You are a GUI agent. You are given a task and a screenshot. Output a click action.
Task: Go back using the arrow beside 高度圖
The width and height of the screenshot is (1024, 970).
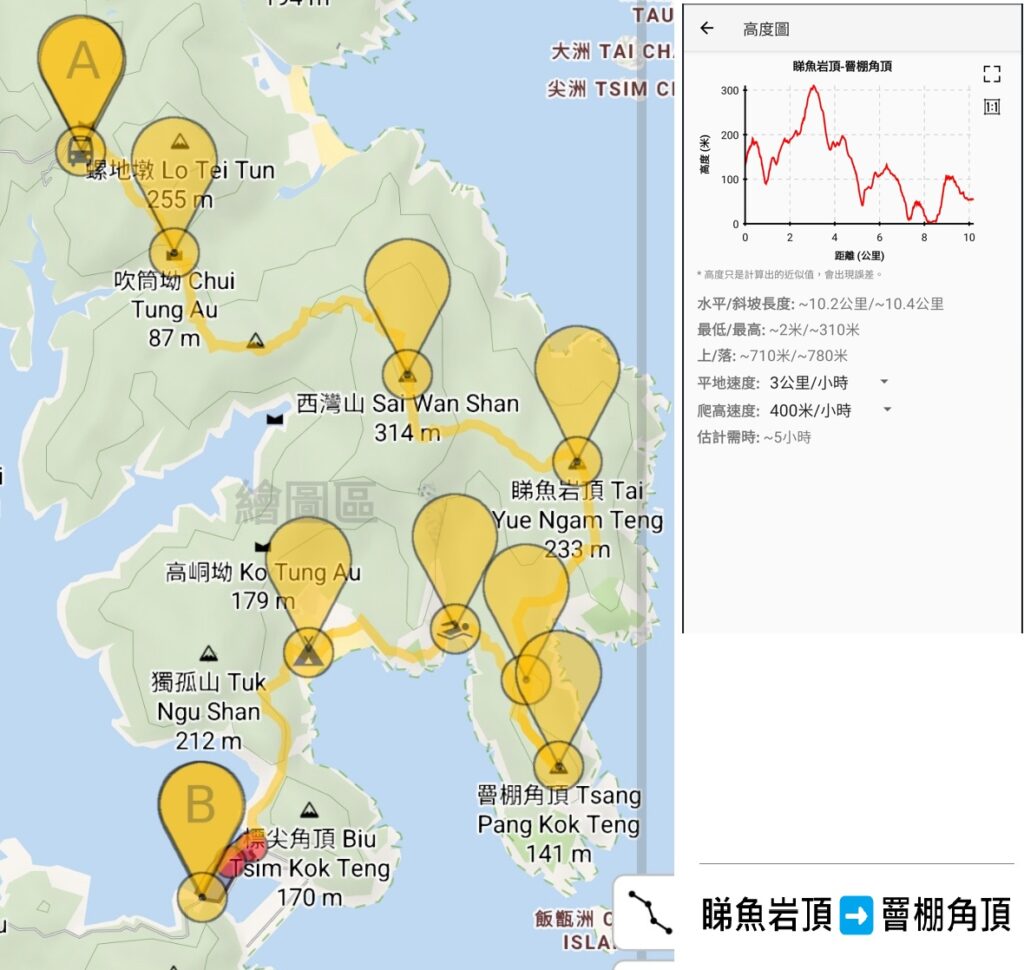point(707,28)
